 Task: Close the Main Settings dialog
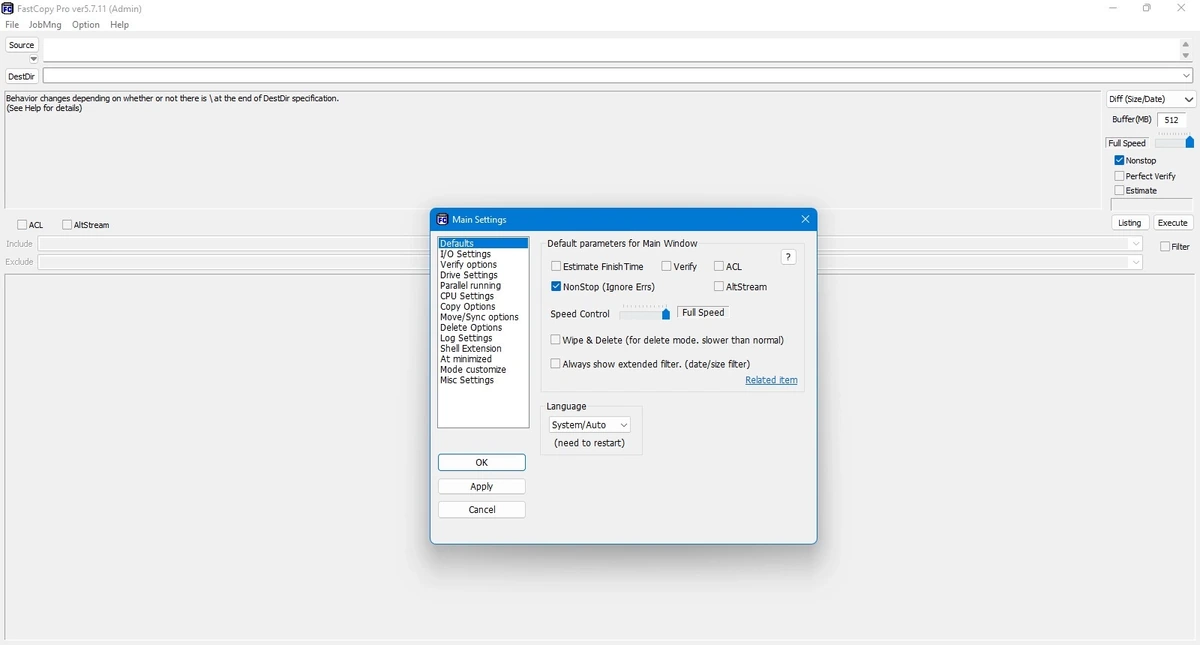pos(805,219)
